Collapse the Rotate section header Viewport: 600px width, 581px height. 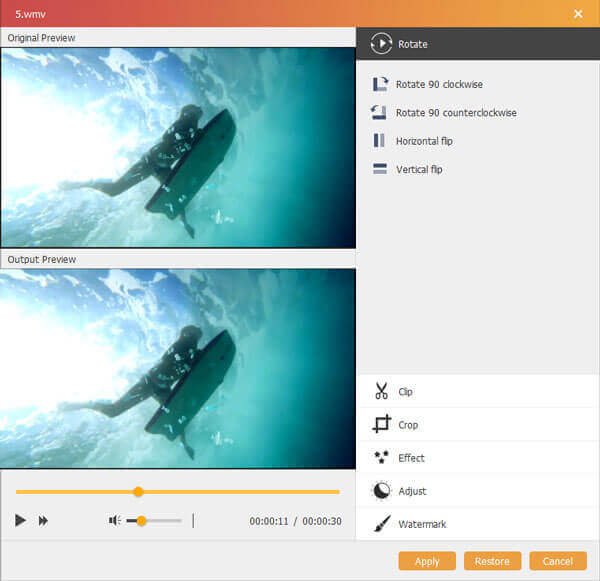(x=411, y=44)
